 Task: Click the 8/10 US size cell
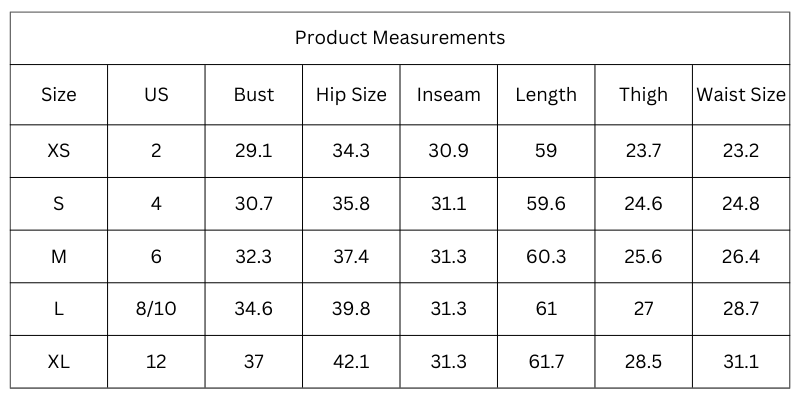[156, 309]
